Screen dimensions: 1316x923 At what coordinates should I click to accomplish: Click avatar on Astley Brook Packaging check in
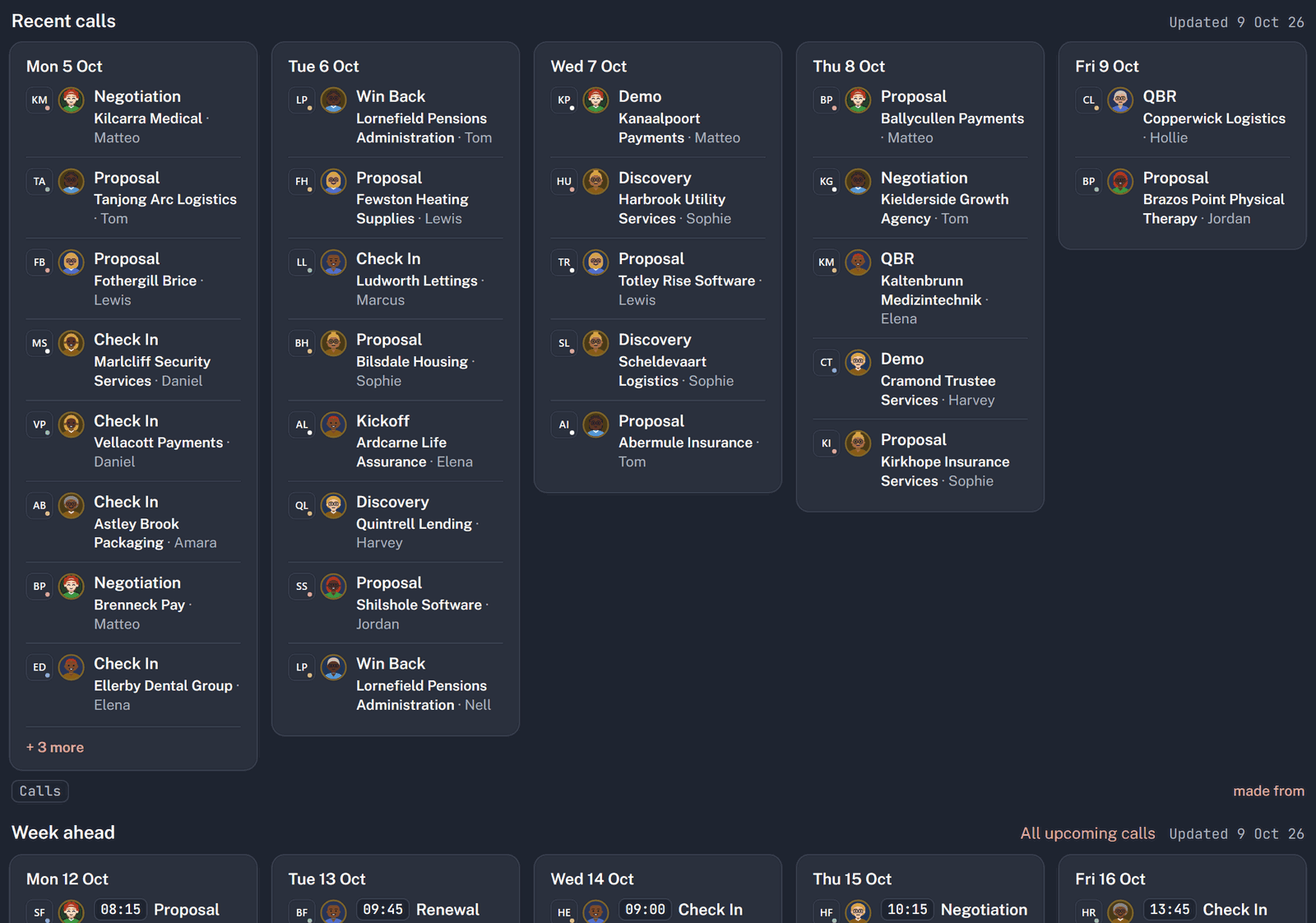tap(72, 506)
